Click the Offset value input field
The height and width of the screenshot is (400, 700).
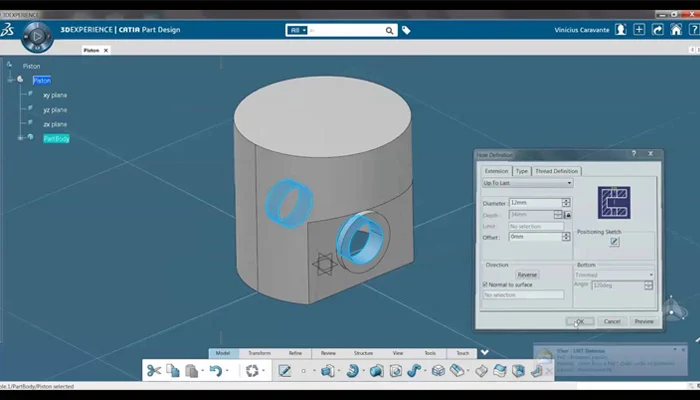click(534, 237)
